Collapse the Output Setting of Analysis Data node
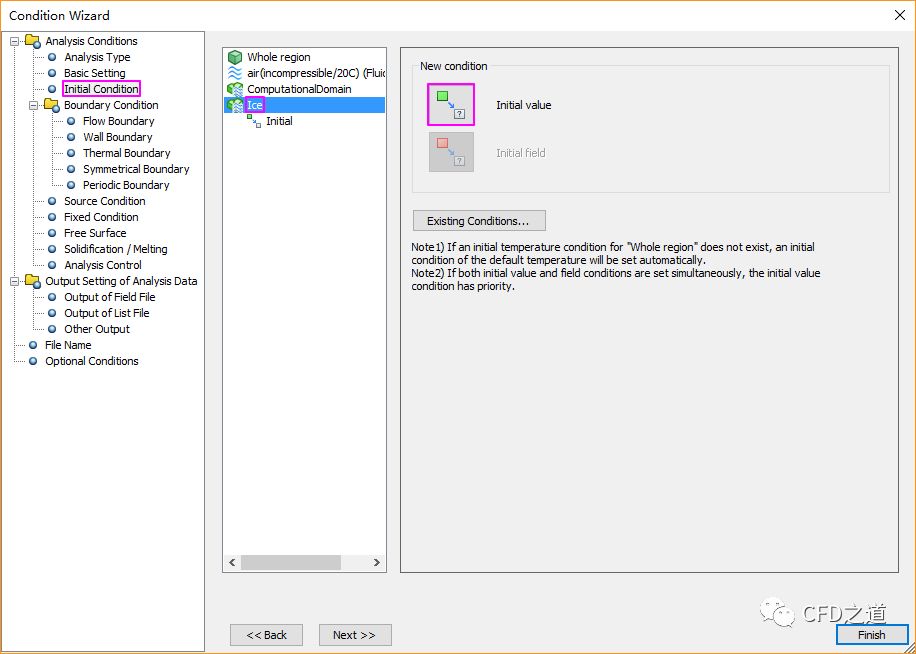The width and height of the screenshot is (916, 654). 15,281
